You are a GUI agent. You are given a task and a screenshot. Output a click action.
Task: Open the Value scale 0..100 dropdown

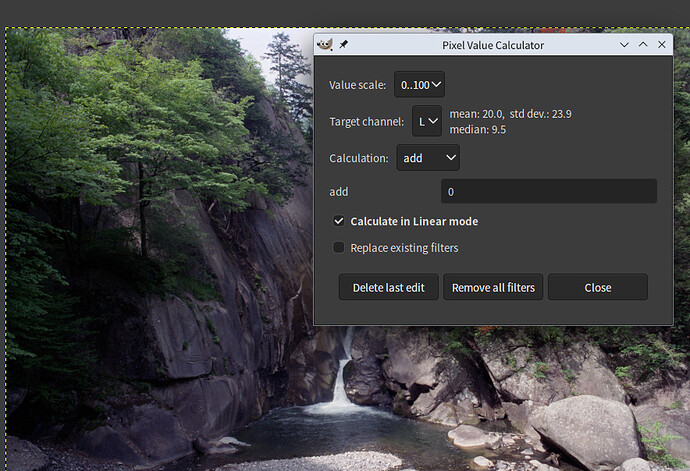(419, 85)
